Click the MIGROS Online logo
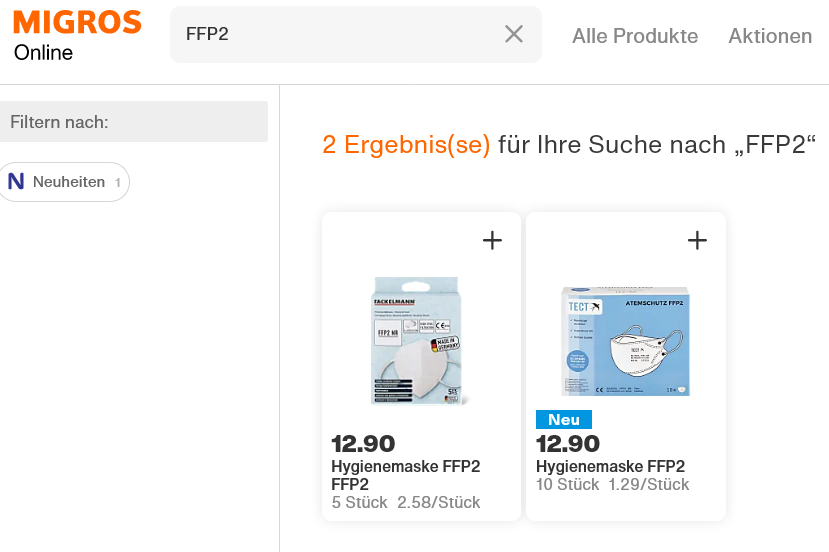Screen dimensions: 829x552 tap(77, 35)
